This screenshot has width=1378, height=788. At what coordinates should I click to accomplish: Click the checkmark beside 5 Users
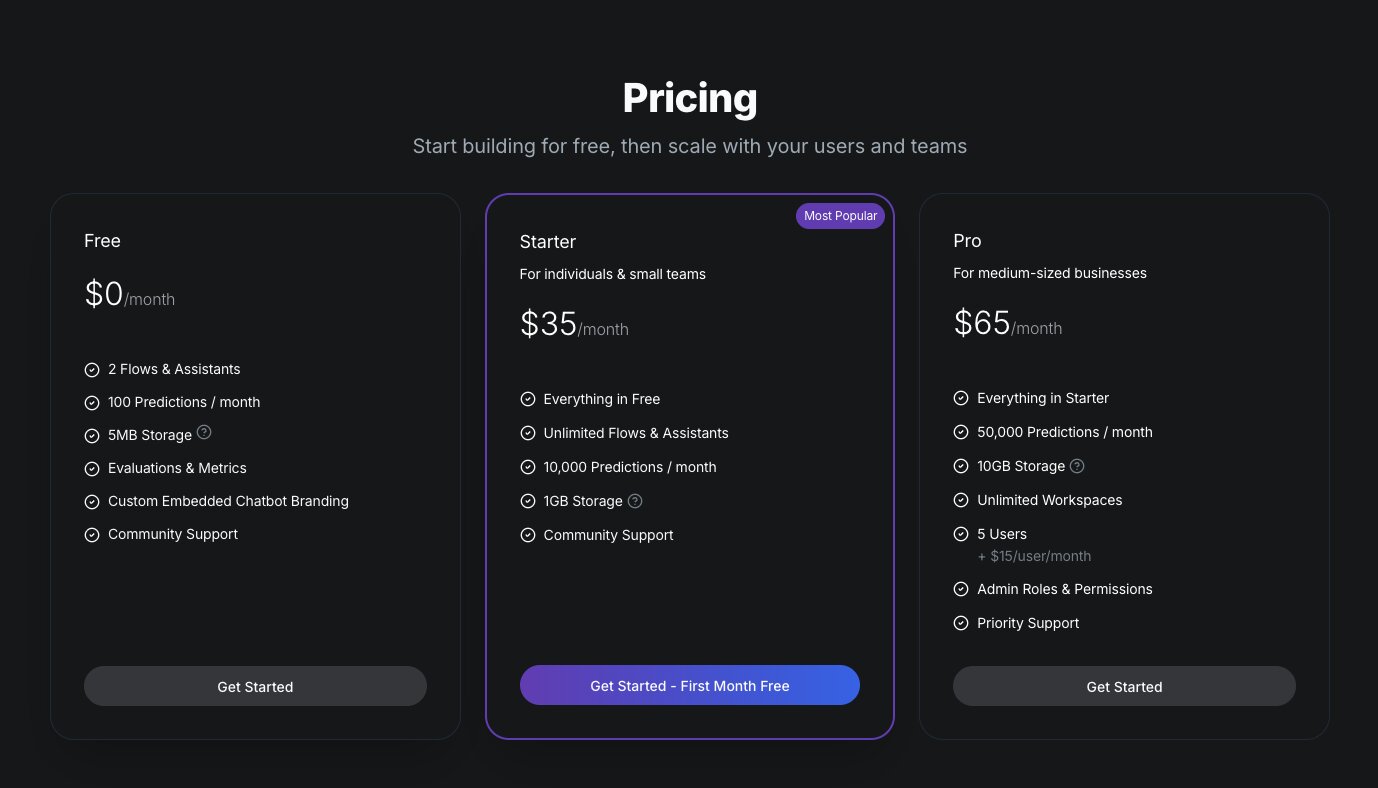(961, 534)
